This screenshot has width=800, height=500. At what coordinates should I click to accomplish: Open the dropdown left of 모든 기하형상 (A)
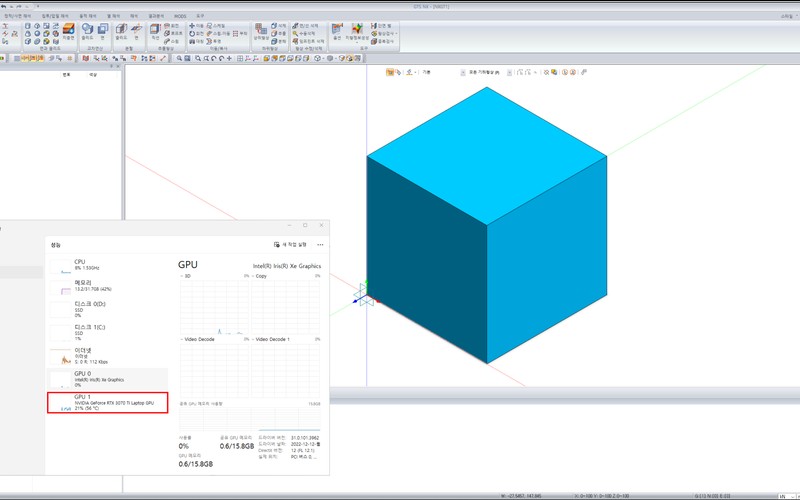pos(463,72)
